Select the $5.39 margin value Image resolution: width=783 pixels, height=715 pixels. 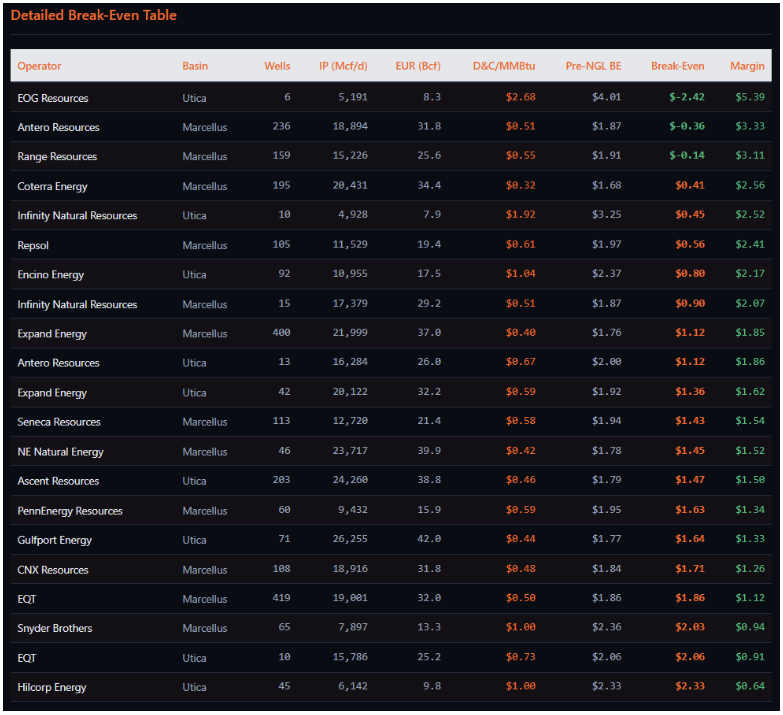[x=750, y=98]
